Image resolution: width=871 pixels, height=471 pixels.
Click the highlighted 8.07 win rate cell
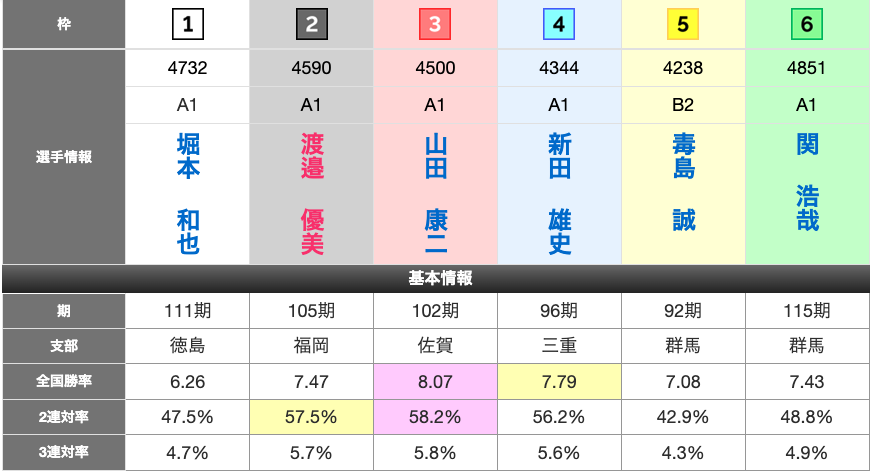[x=435, y=381]
